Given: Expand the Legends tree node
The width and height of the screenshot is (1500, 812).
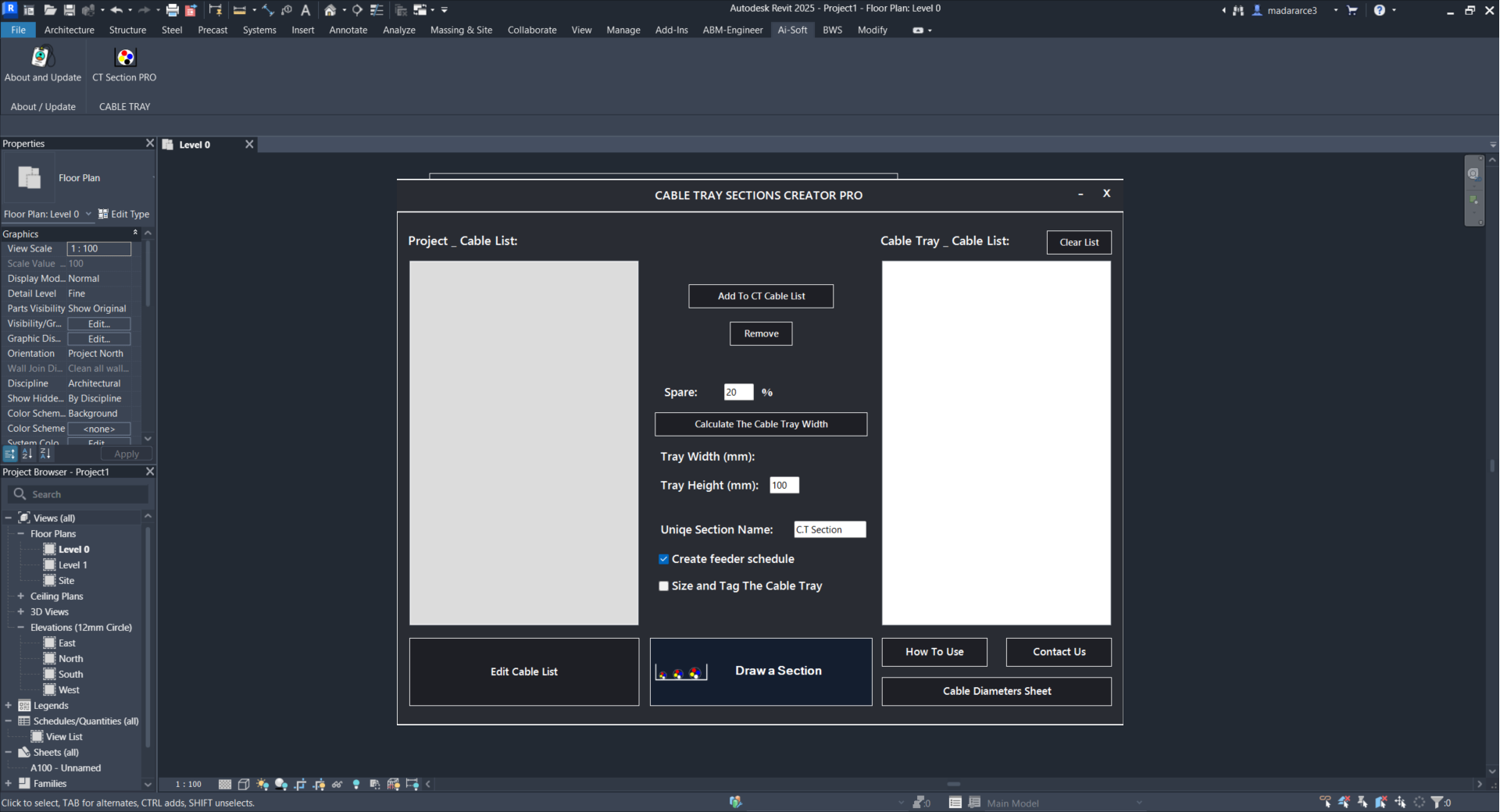Looking at the screenshot, I should click(9, 706).
